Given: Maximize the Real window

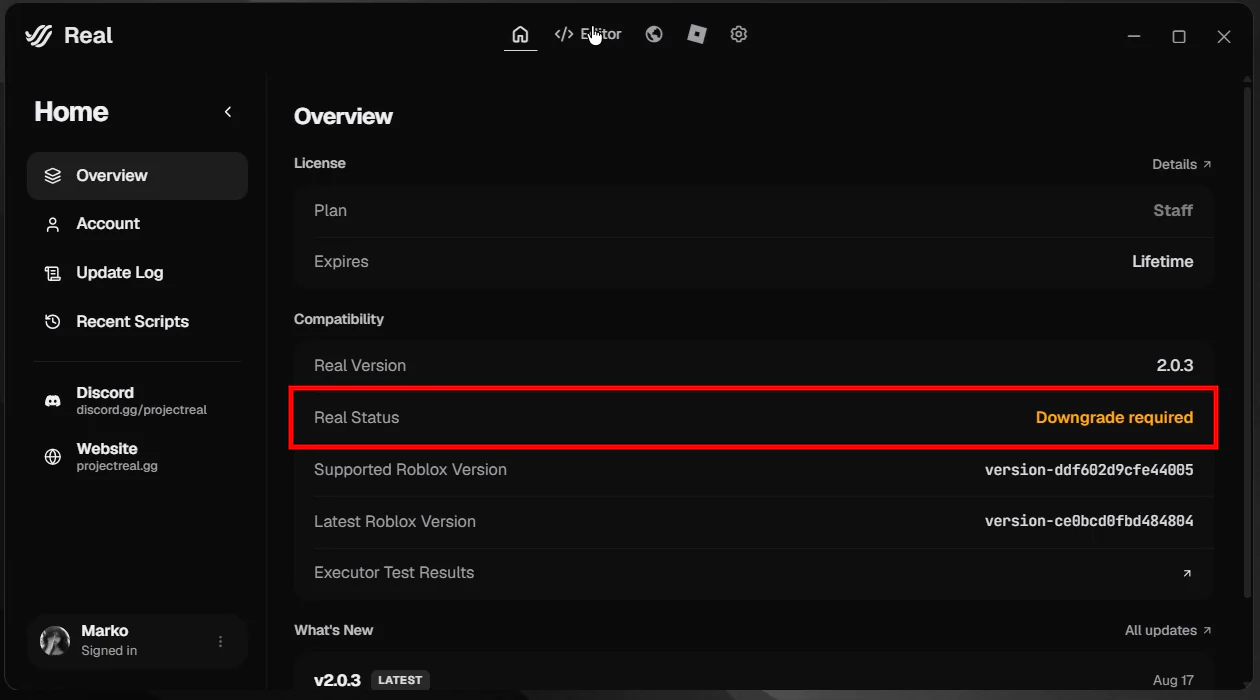Looking at the screenshot, I should pyautogui.click(x=1179, y=36).
